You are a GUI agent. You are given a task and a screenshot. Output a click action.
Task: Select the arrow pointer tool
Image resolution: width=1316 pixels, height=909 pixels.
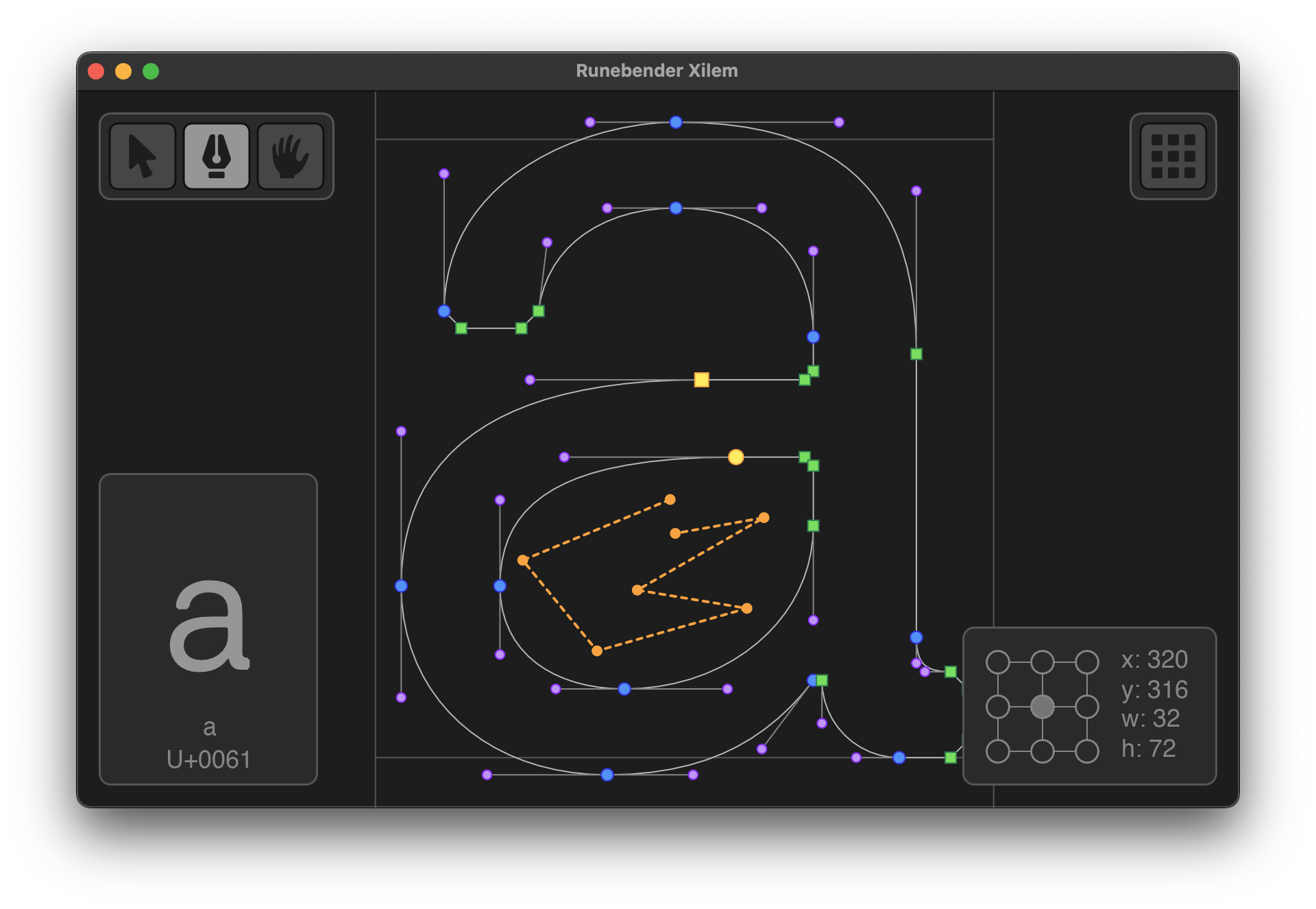(x=143, y=156)
